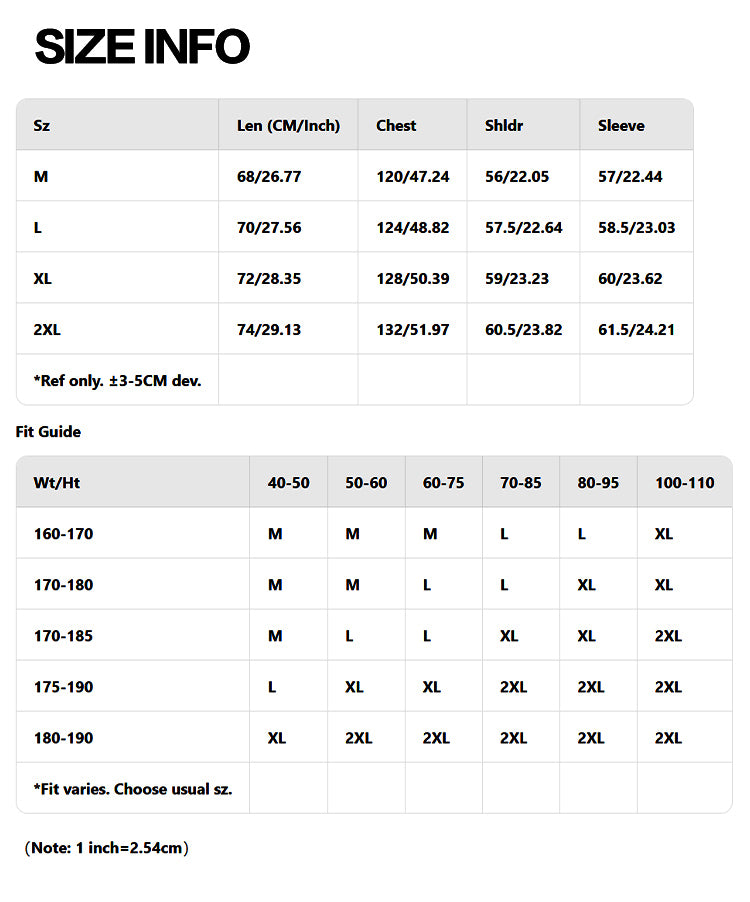
Task: Click the SIZE INFO heading
Action: pyautogui.click(x=142, y=47)
